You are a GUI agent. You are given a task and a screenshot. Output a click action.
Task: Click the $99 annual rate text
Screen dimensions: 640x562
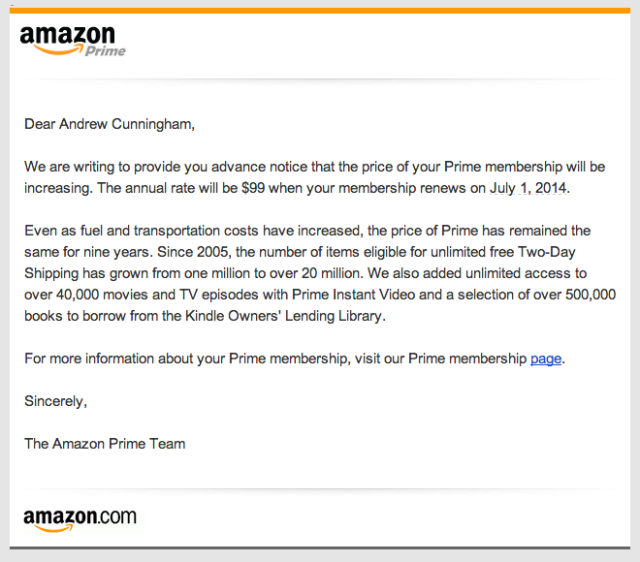pos(253,188)
